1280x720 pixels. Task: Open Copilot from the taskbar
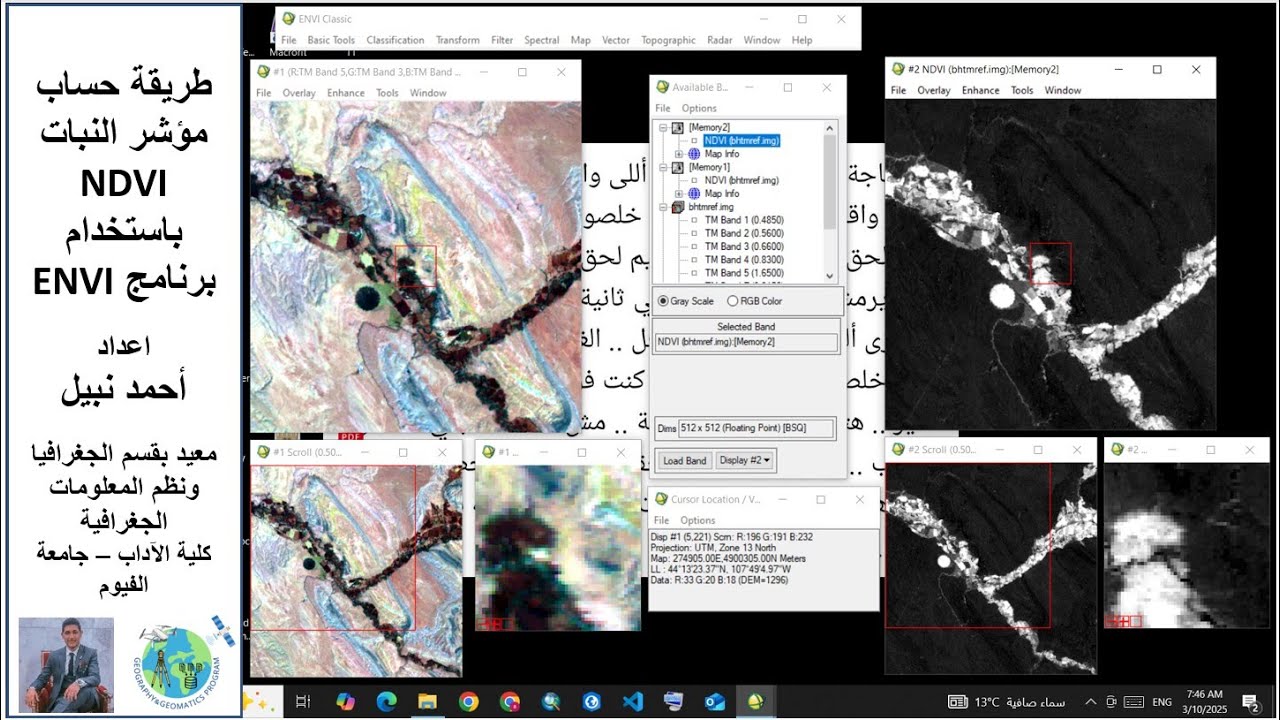[x=346, y=701]
